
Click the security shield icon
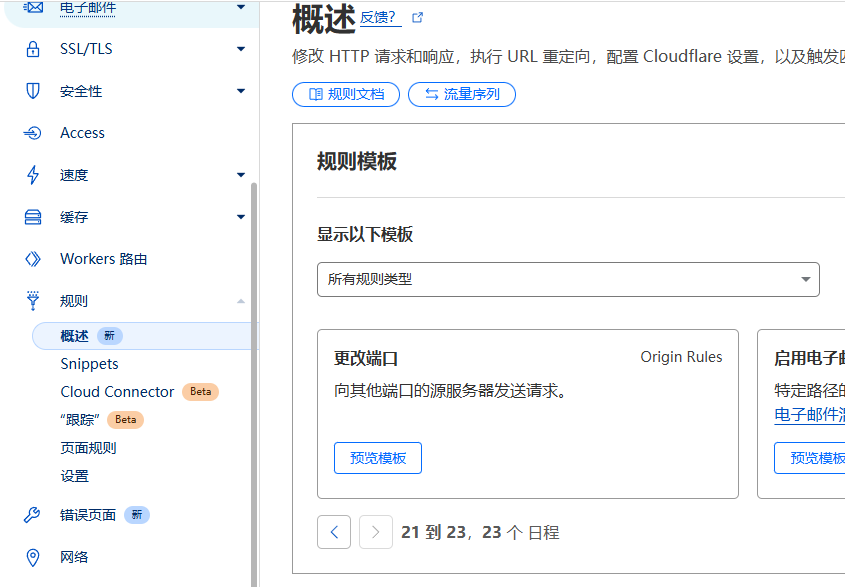point(33,91)
